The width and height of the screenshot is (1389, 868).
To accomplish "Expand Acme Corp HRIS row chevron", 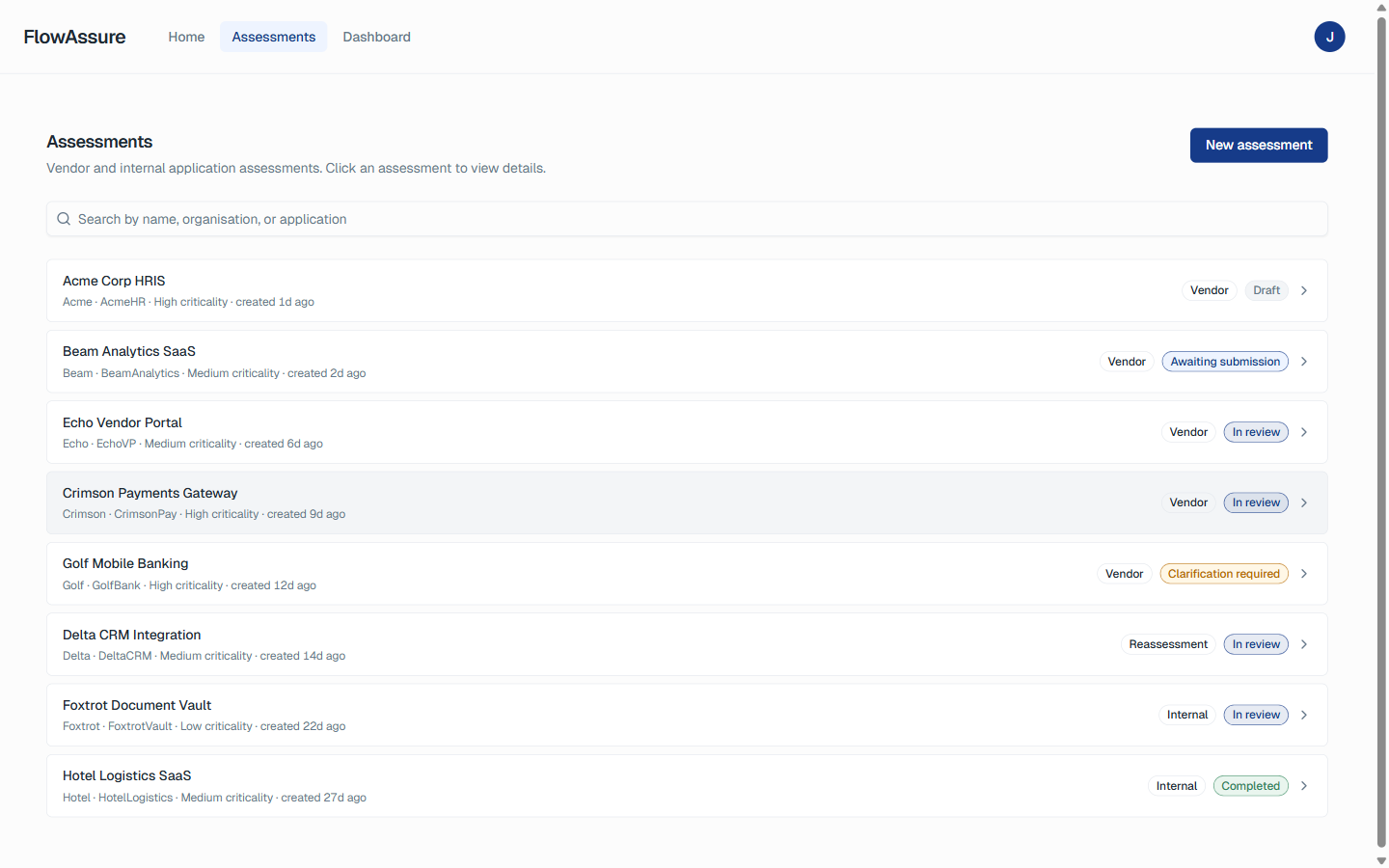I will pos(1304,290).
